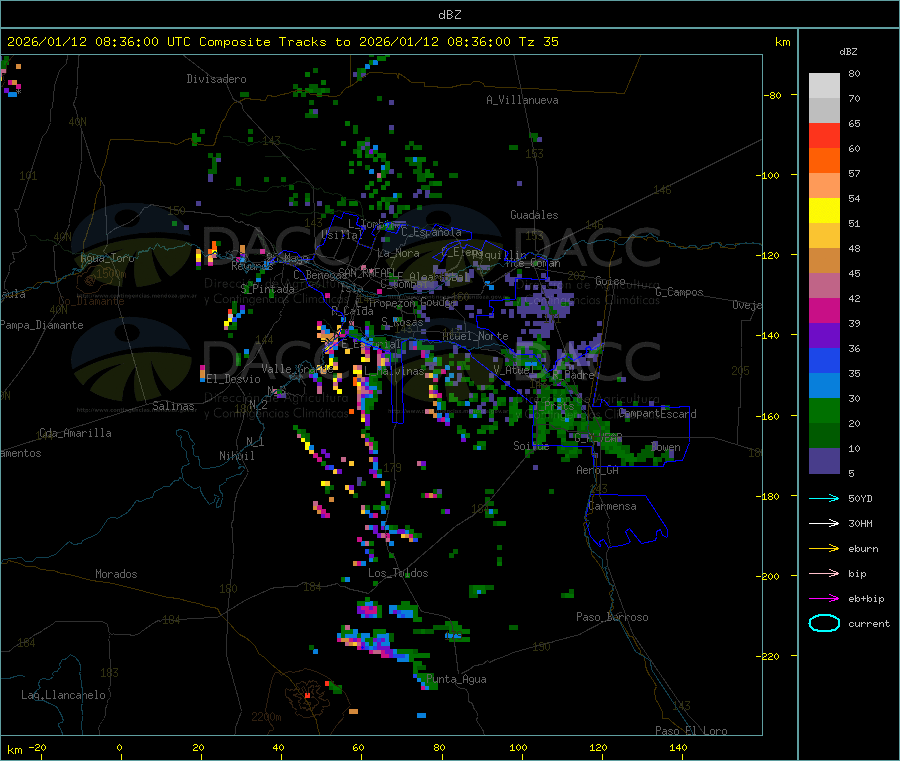Image resolution: width=900 pixels, height=761 pixels.
Task: Click the Agua_Toro place label
Action: tap(107, 258)
